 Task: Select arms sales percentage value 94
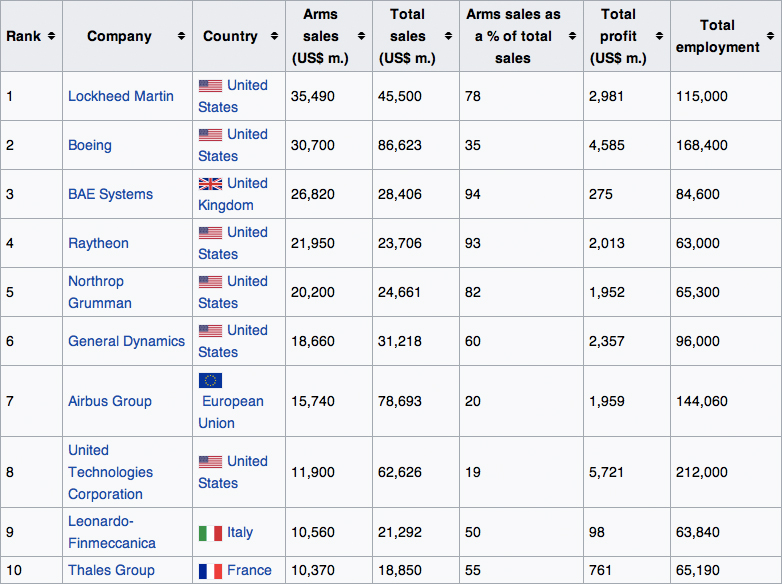(473, 194)
